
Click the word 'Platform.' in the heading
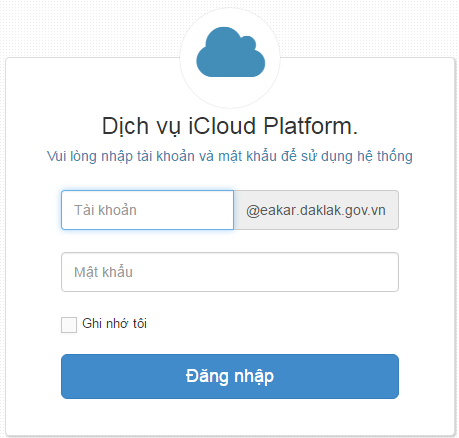click(x=311, y=126)
